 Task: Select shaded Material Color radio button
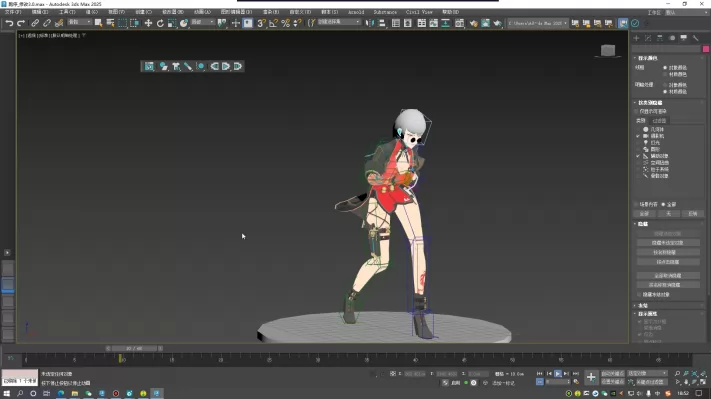(665, 92)
